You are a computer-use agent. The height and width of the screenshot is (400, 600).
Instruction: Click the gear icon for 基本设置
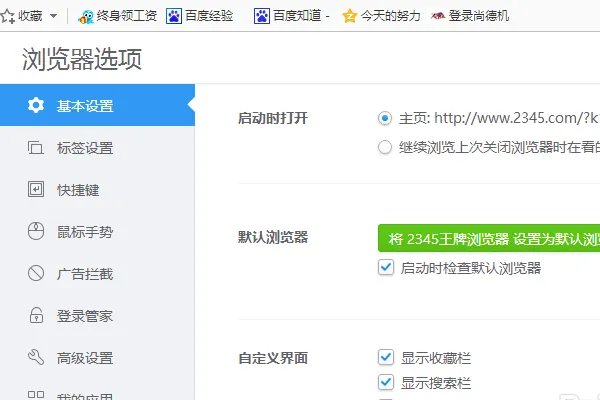[36, 105]
